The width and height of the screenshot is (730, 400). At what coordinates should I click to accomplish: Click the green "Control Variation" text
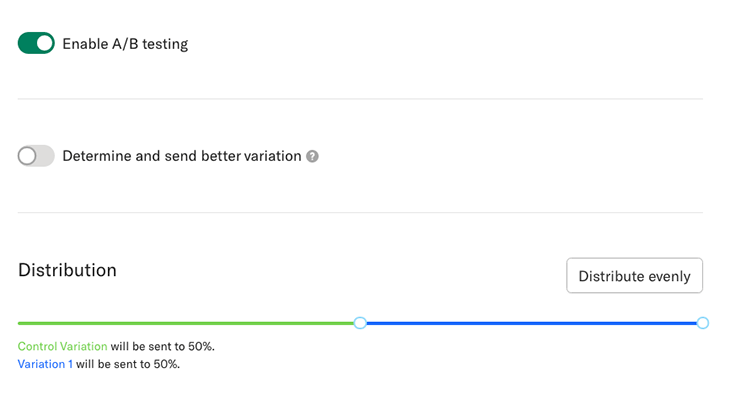point(62,347)
